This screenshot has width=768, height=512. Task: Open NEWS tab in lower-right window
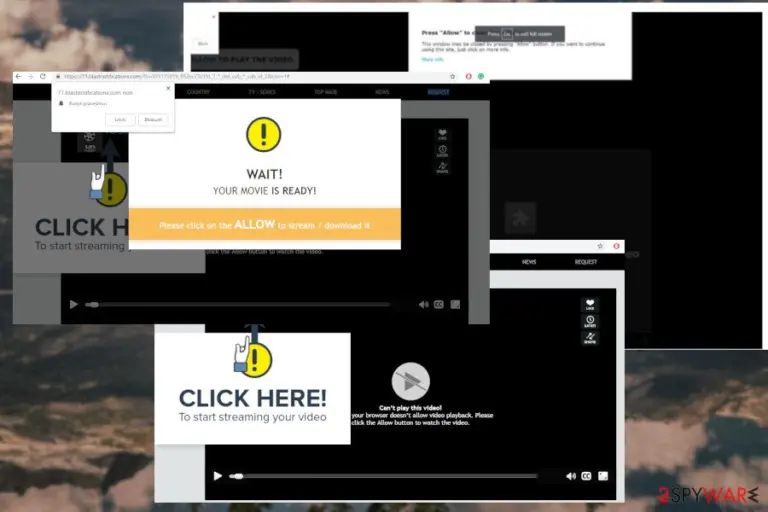pyautogui.click(x=529, y=262)
